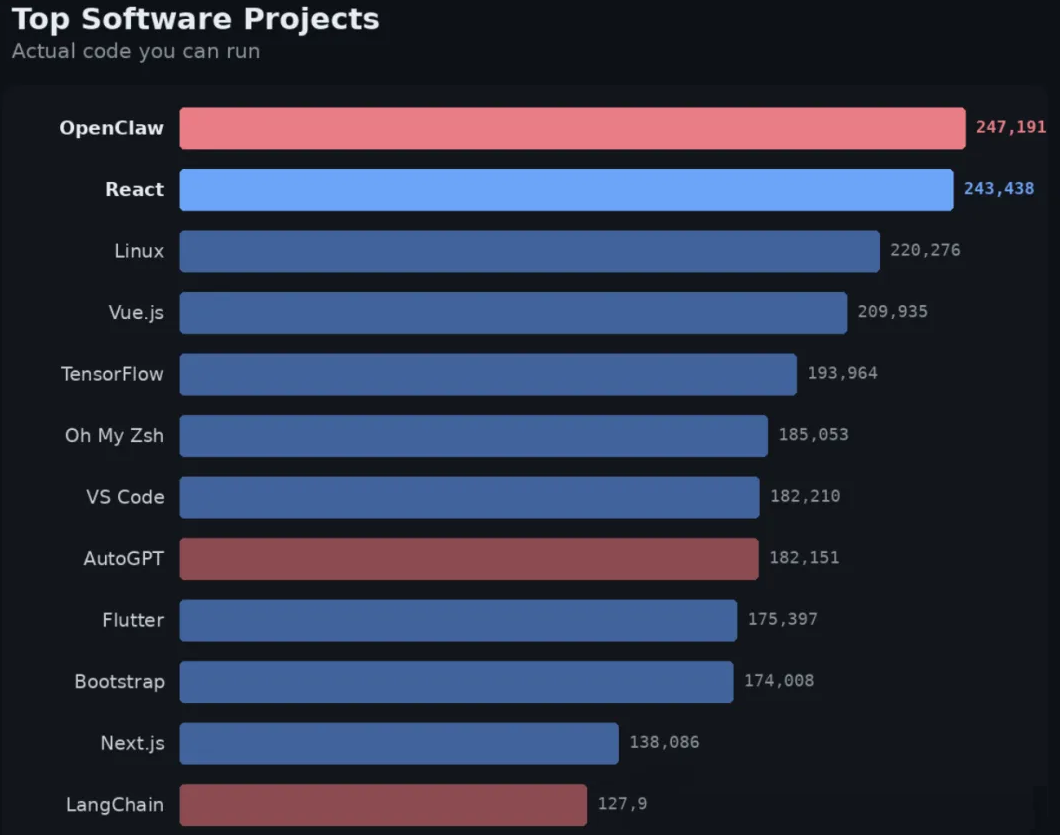Click the subtitle Actual code you can run

coord(136,51)
